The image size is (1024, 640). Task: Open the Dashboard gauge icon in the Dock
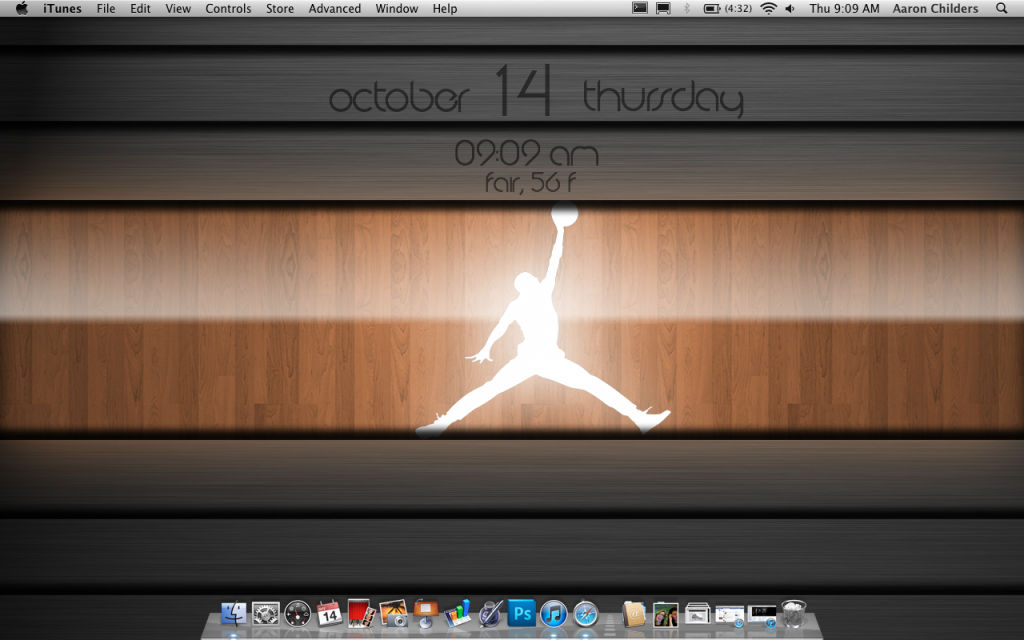[298, 614]
